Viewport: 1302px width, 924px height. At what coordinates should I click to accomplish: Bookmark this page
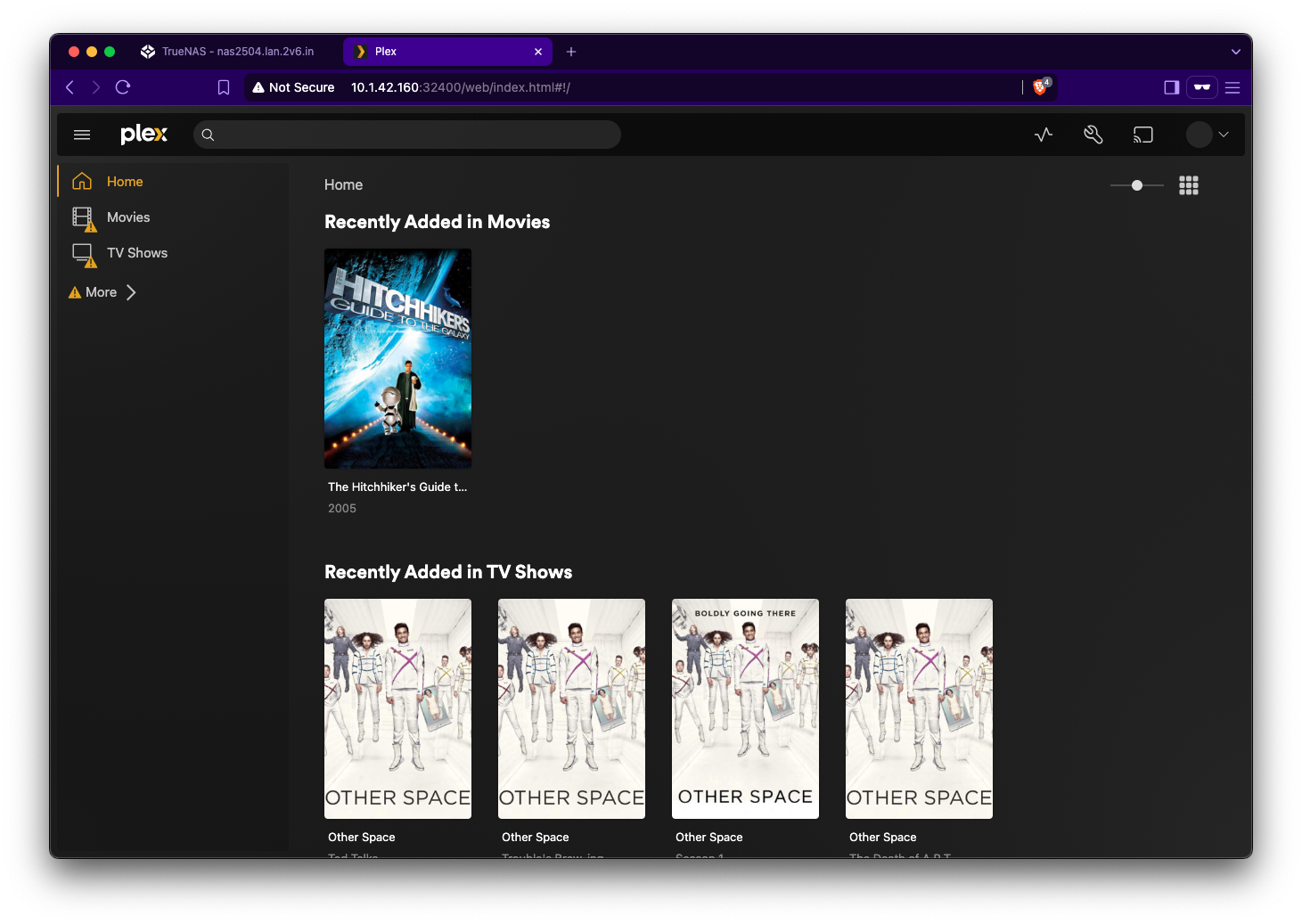(x=224, y=87)
